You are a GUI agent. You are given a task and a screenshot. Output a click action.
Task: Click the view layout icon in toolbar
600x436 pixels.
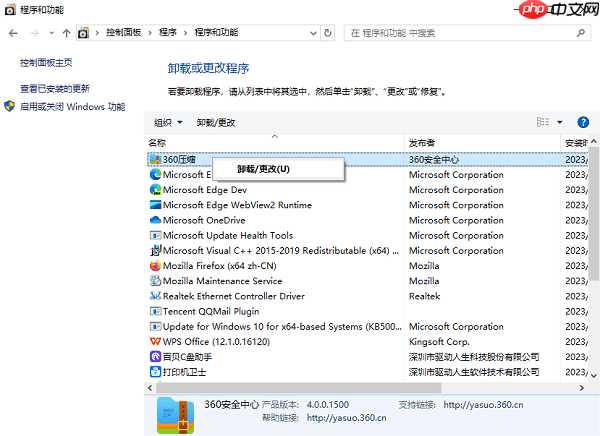coord(543,122)
